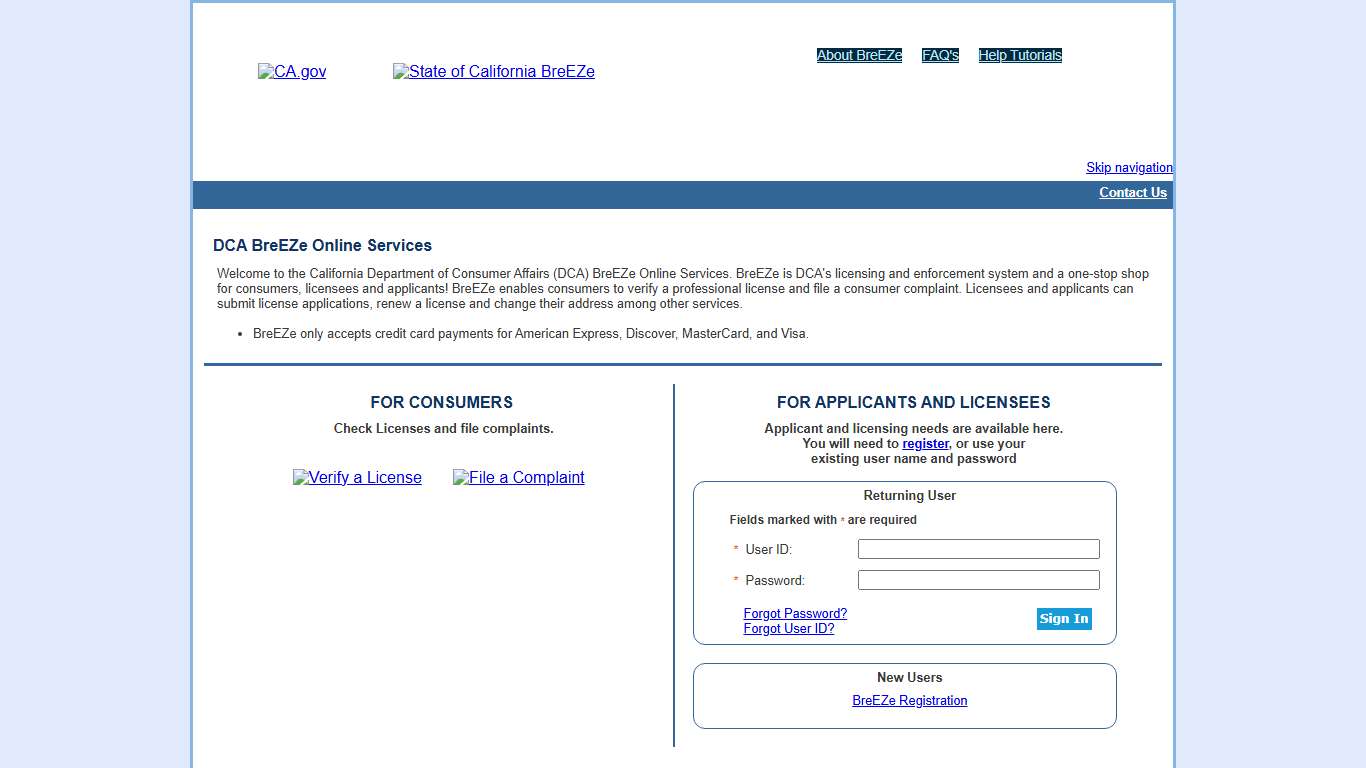Click the inline bold "register" link
The height and width of the screenshot is (768, 1366).
tap(925, 444)
